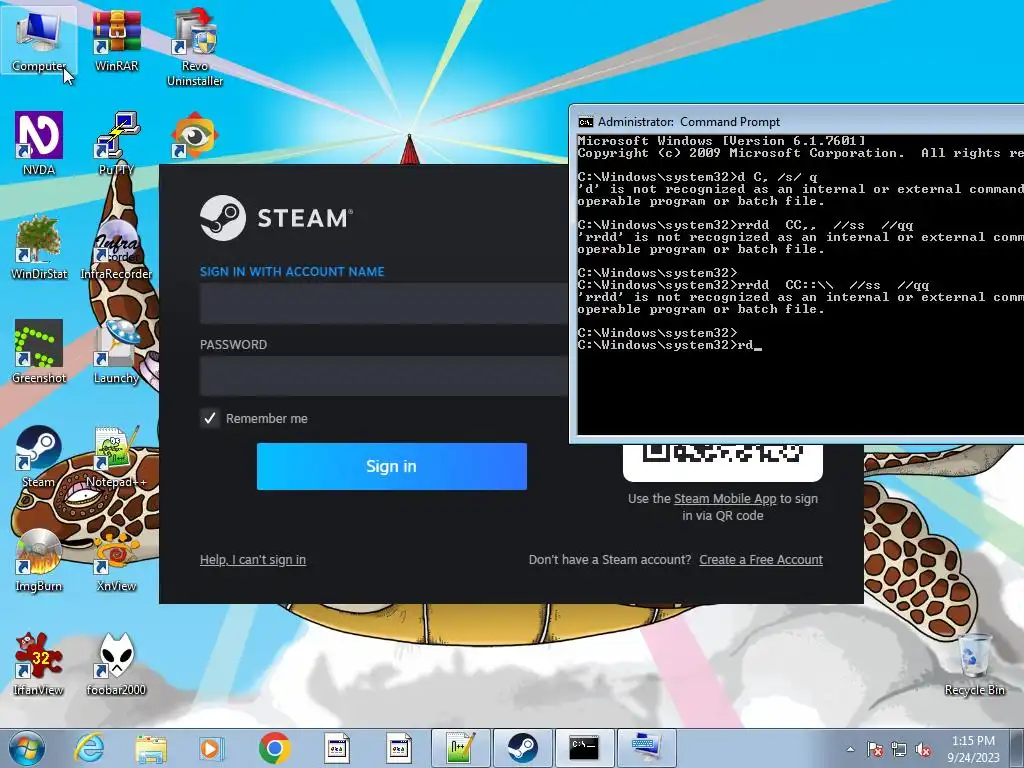Open the Steam Mobile App link
This screenshot has width=1024, height=768.
[x=725, y=498]
